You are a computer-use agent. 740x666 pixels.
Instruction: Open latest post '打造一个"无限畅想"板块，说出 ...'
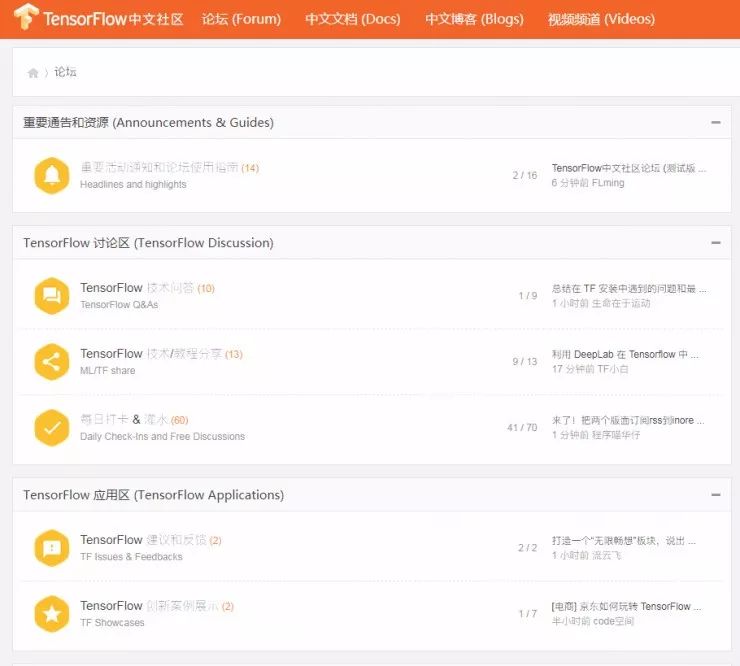tap(623, 540)
